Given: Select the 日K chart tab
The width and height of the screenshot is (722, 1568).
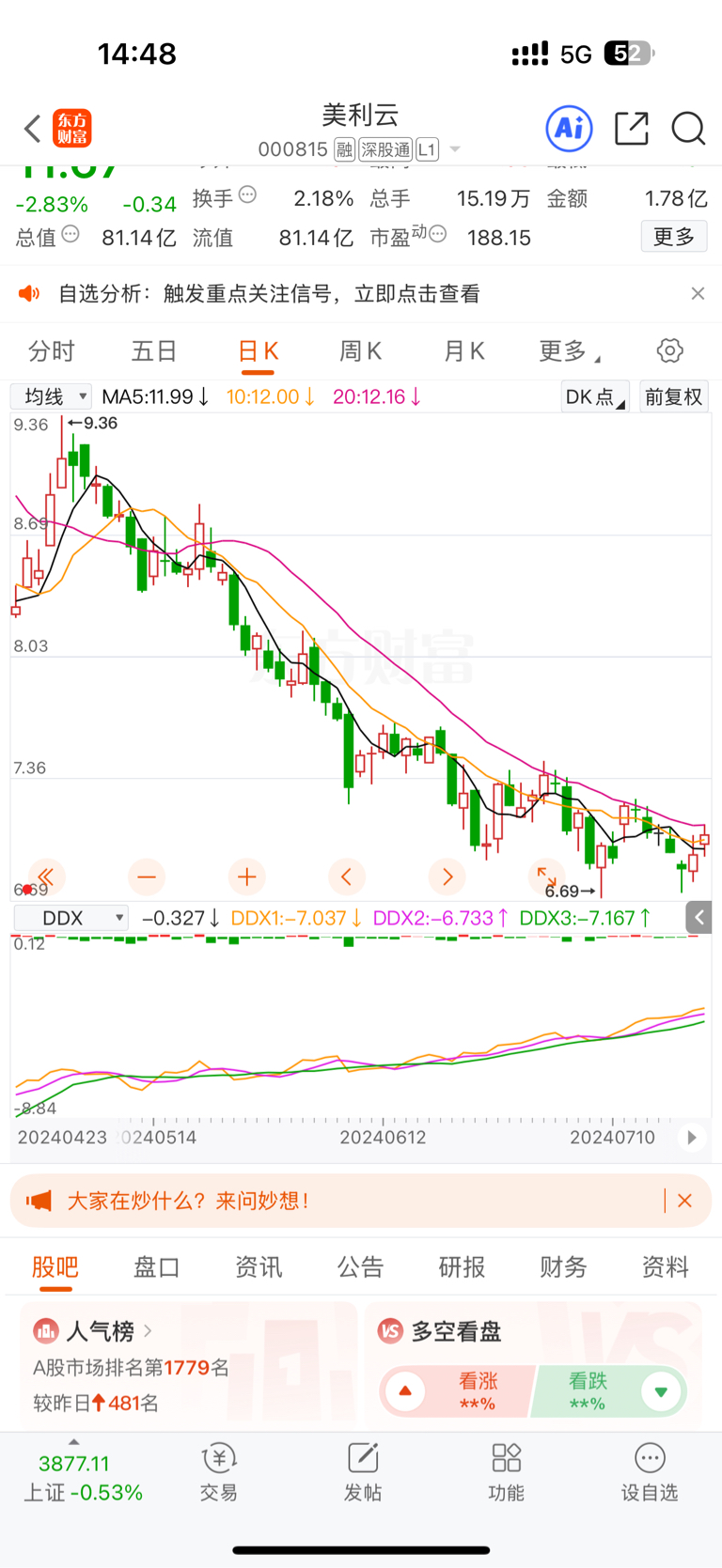Looking at the screenshot, I should pos(258,351).
